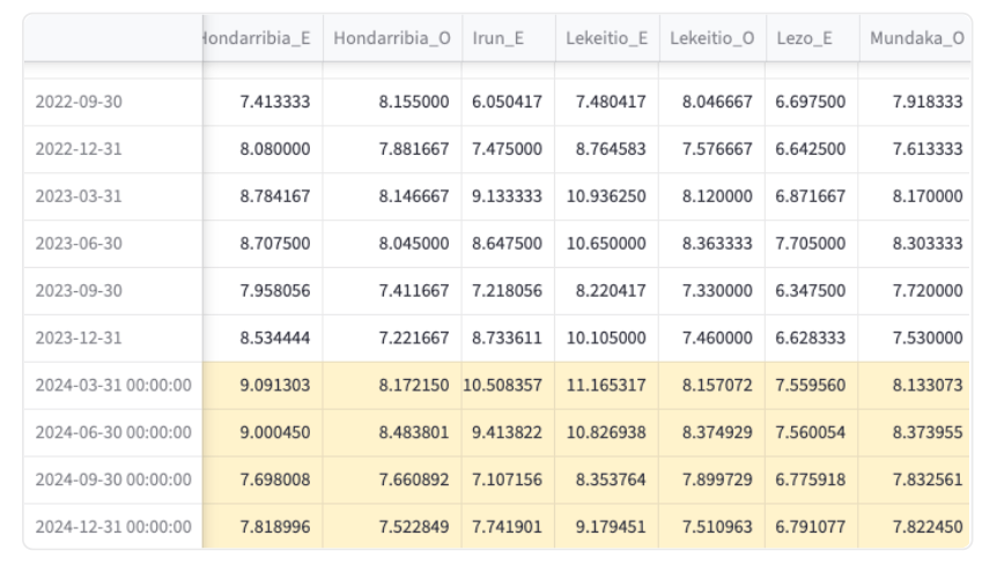
Task: Select row index 2024-06-30 00:00:00
Action: 113,432
